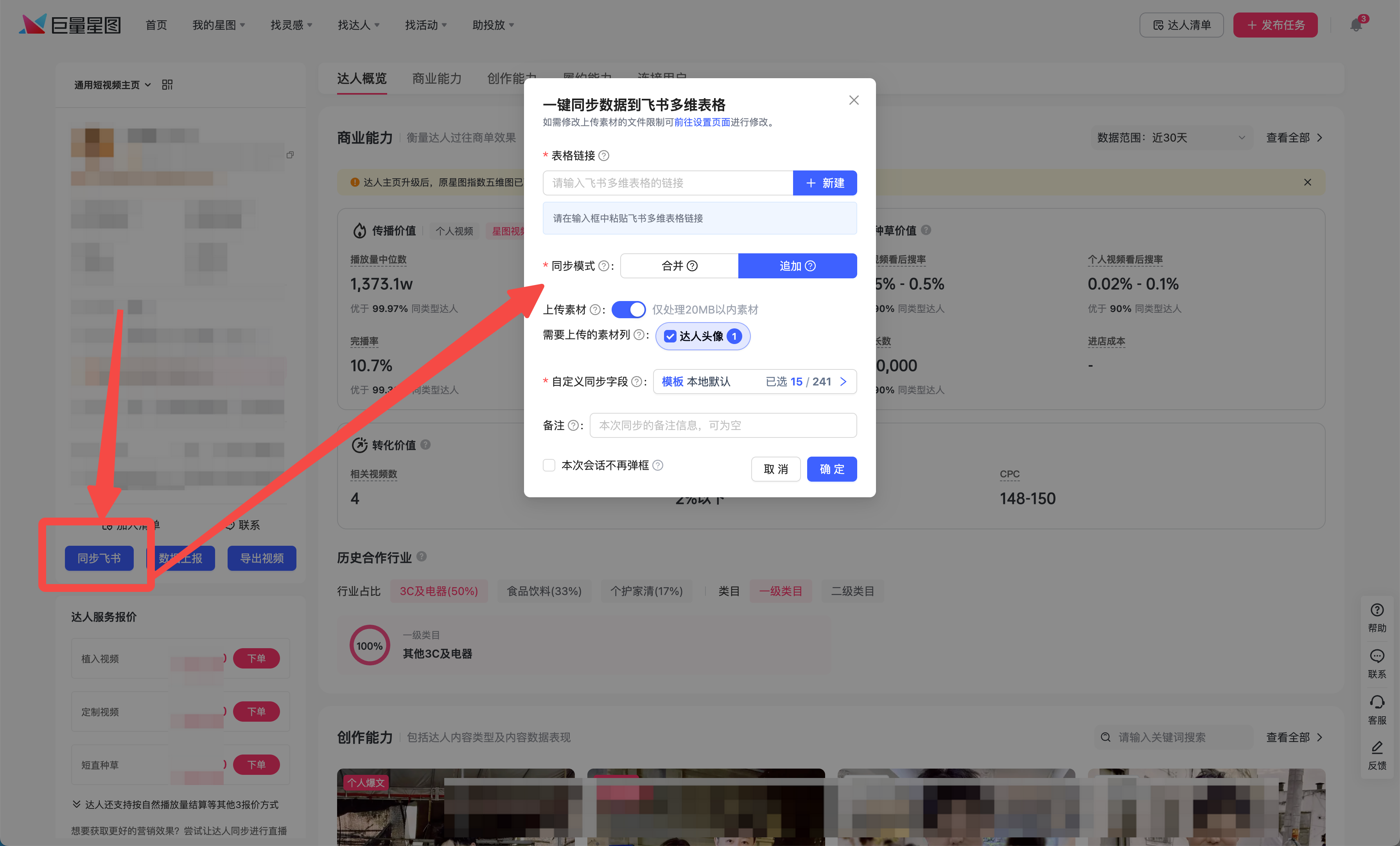
Task: Click help icon next to 历史合作行业
Action: pos(422,557)
